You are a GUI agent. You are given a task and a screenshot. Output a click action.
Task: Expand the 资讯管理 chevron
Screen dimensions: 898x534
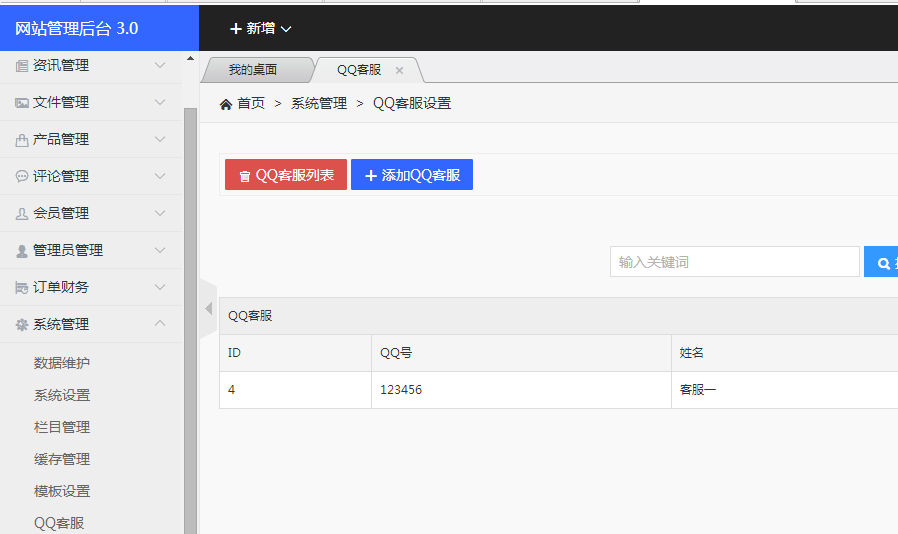(160, 65)
